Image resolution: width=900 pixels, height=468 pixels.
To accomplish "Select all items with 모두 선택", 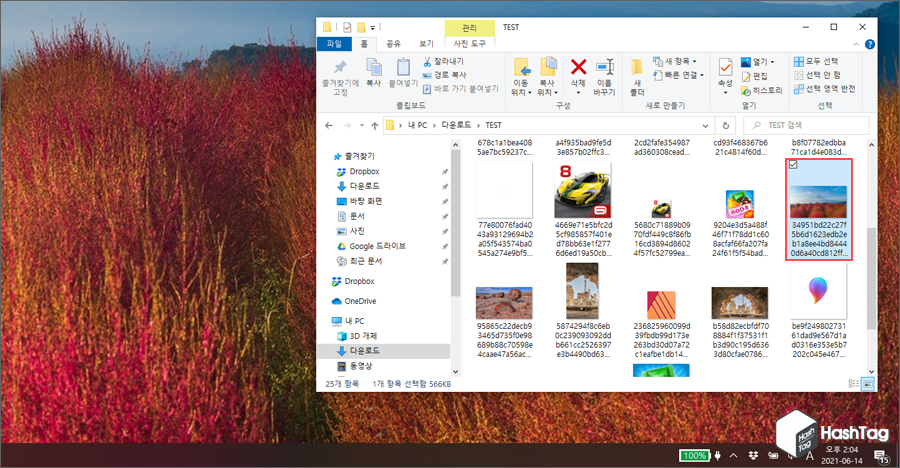I will point(816,61).
